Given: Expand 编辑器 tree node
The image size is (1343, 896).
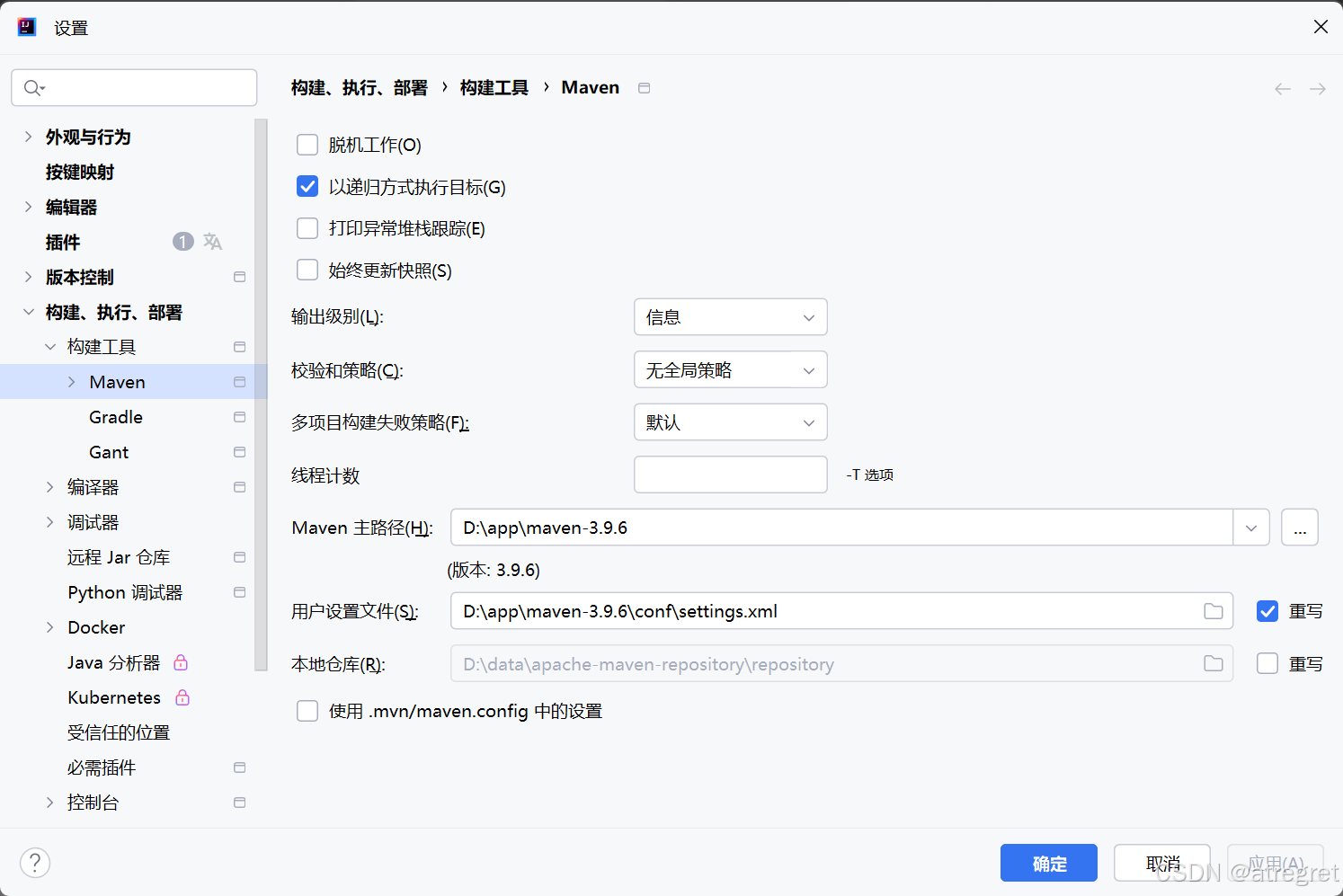Looking at the screenshot, I should 28,207.
